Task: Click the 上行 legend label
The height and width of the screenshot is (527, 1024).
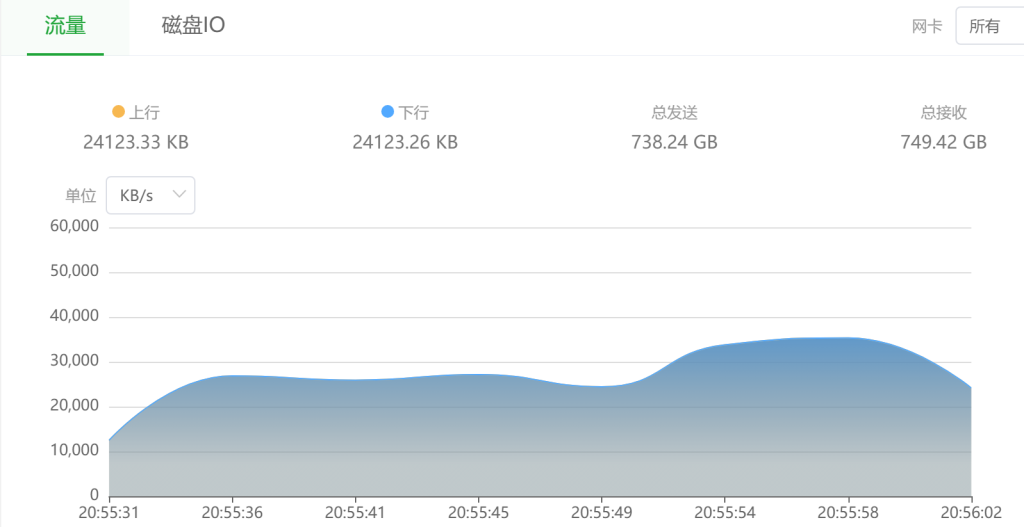Action: (x=144, y=112)
